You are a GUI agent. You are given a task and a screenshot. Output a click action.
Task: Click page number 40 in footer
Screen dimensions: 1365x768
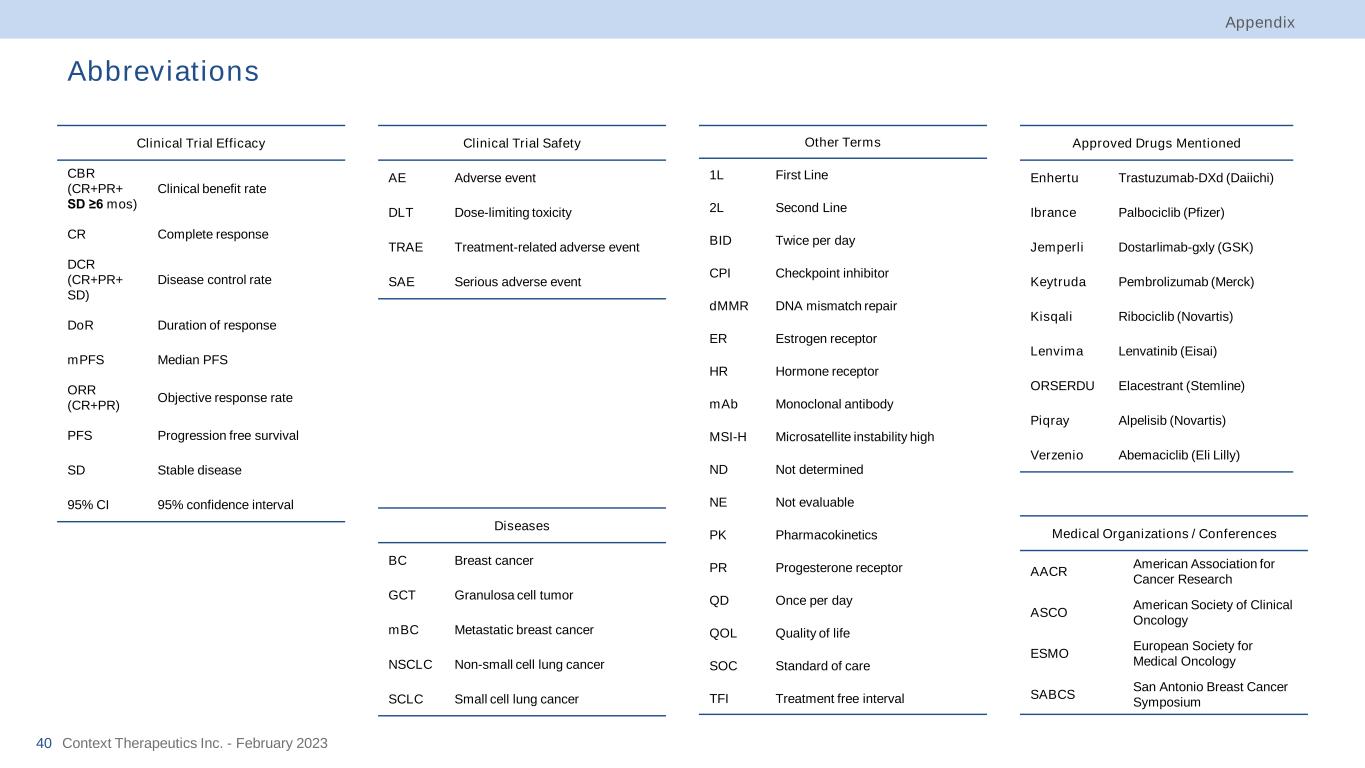[43, 743]
